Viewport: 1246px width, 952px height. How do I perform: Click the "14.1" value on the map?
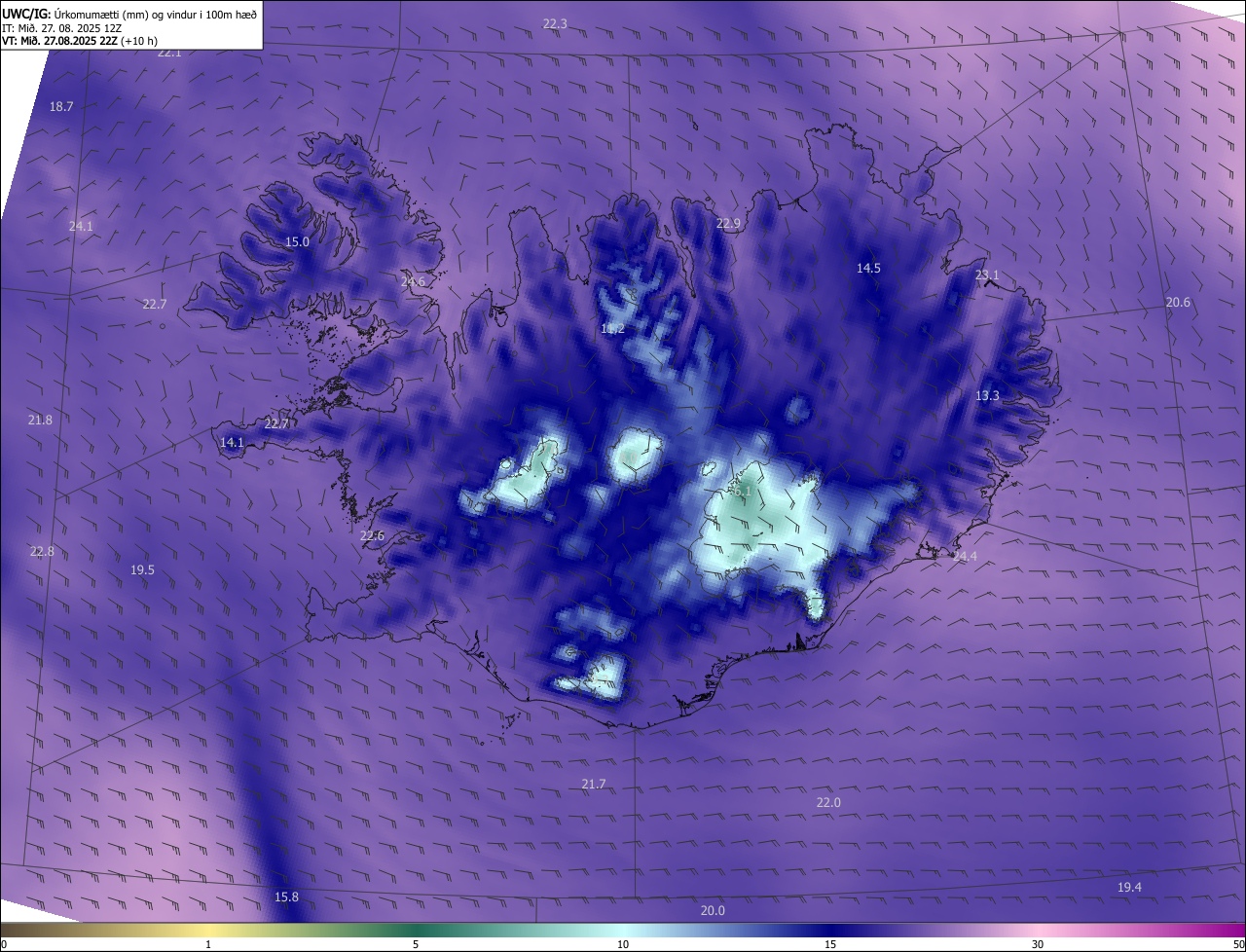232,442
